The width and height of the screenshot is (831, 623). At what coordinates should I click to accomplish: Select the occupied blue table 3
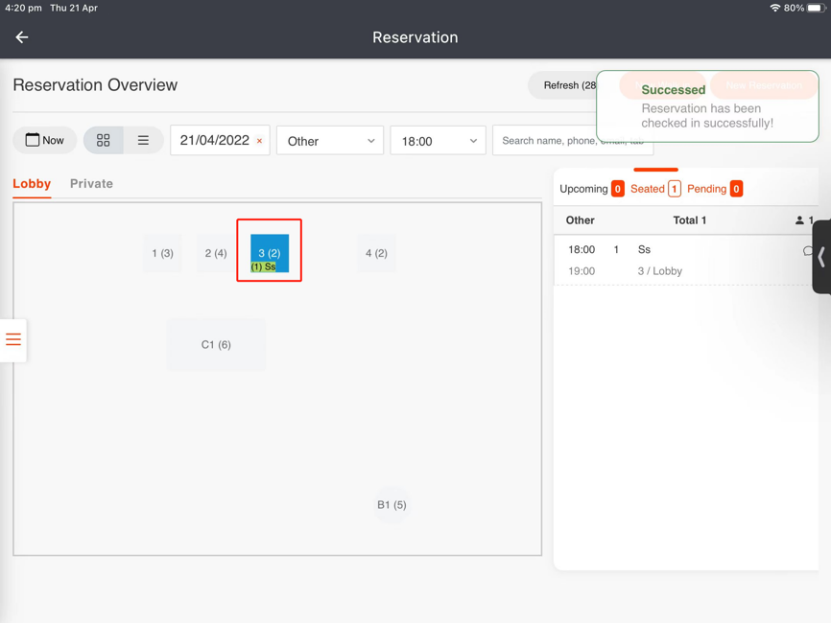pyautogui.click(x=269, y=251)
